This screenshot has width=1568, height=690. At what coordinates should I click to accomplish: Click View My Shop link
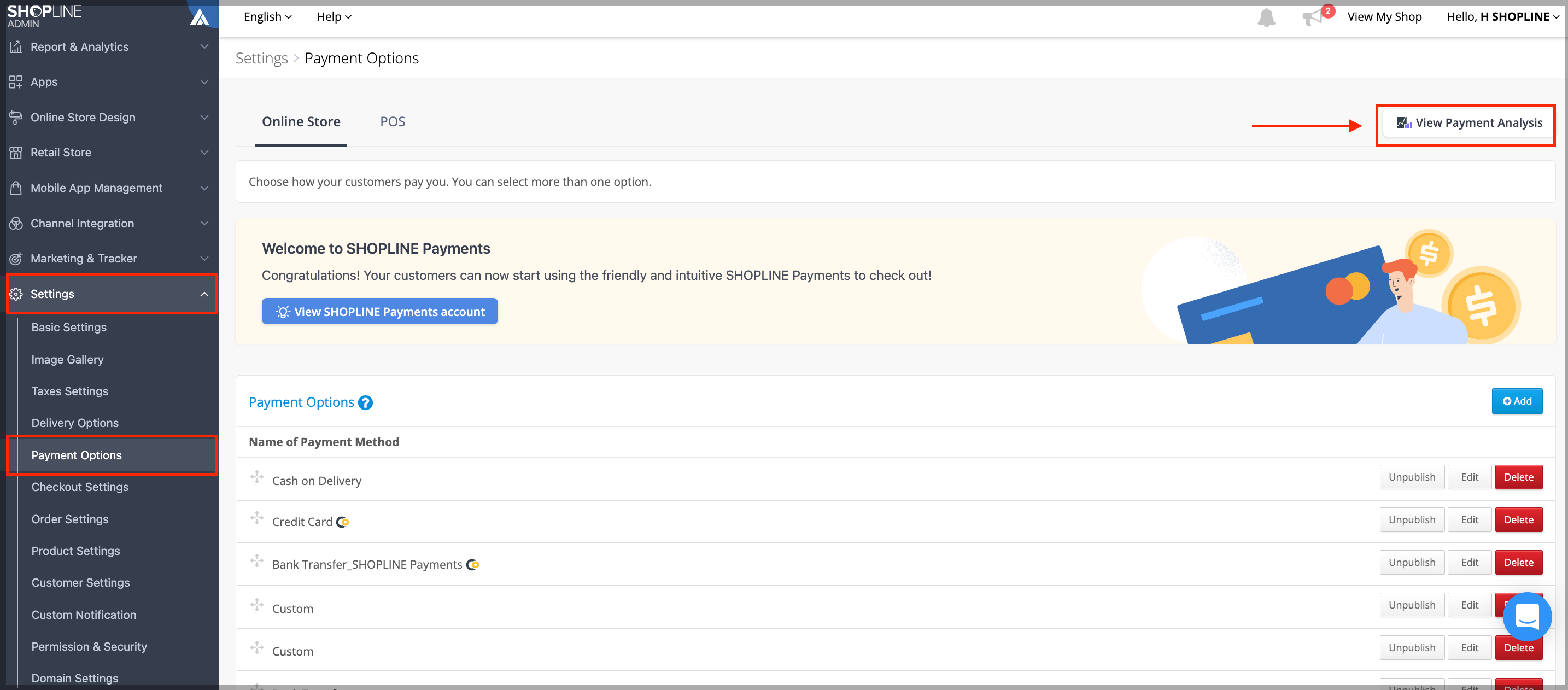(1384, 17)
